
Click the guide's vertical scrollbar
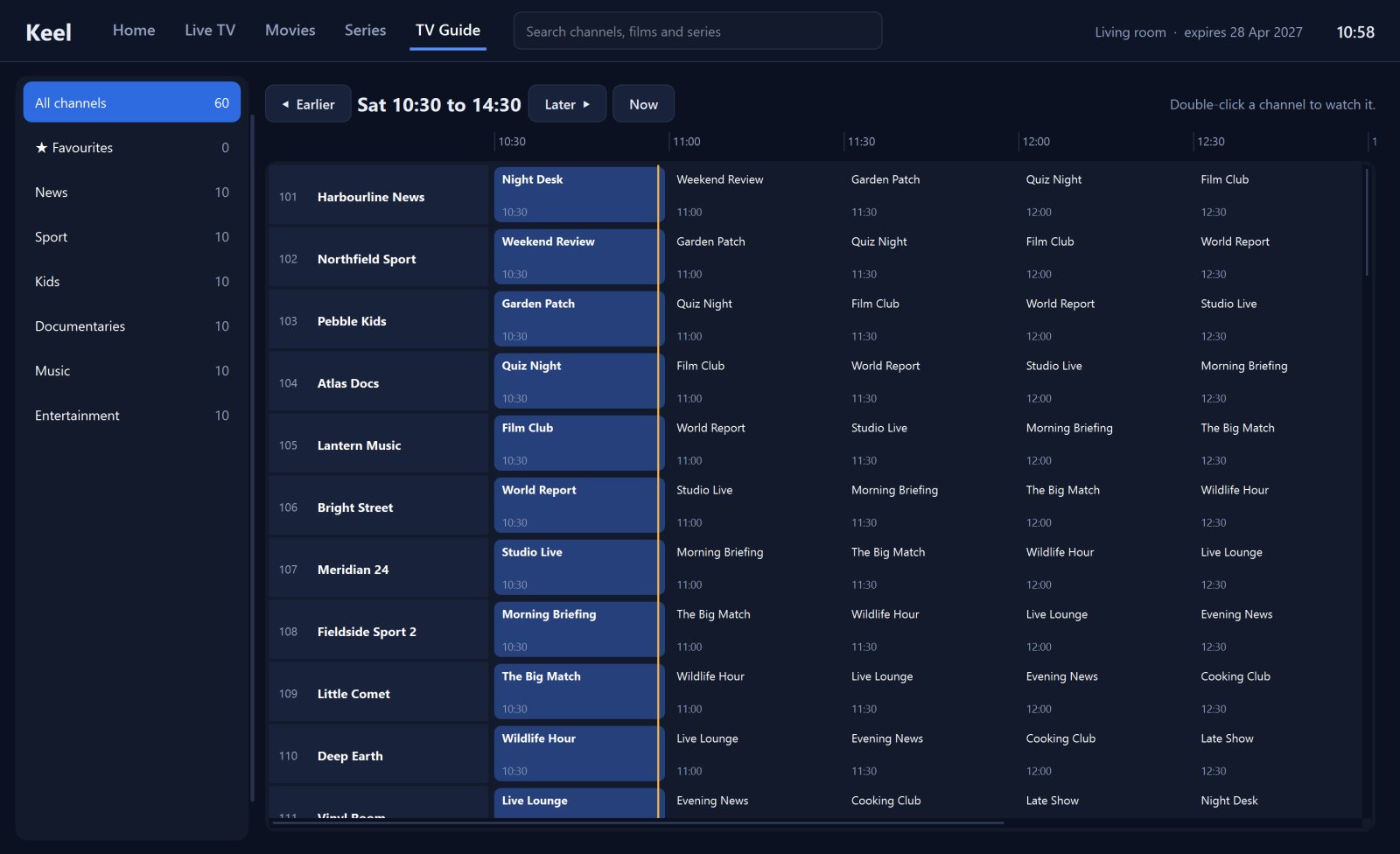coord(1367,222)
